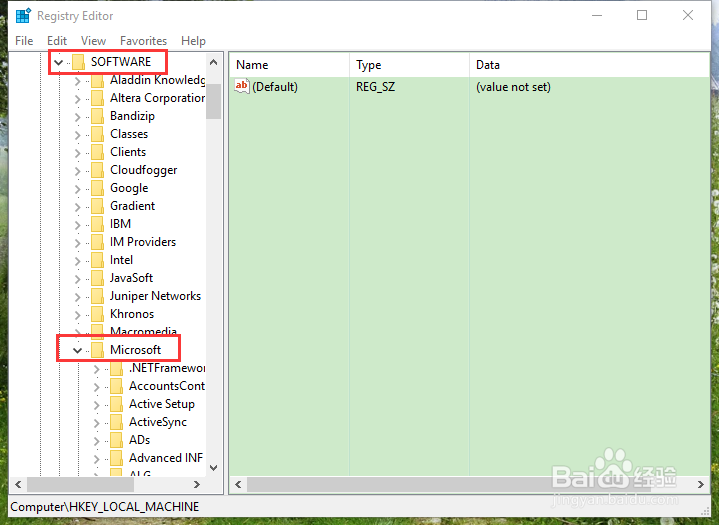Expand the IBM key arrow
Screen dimensions: 719x525
pyautogui.click(x=77, y=225)
